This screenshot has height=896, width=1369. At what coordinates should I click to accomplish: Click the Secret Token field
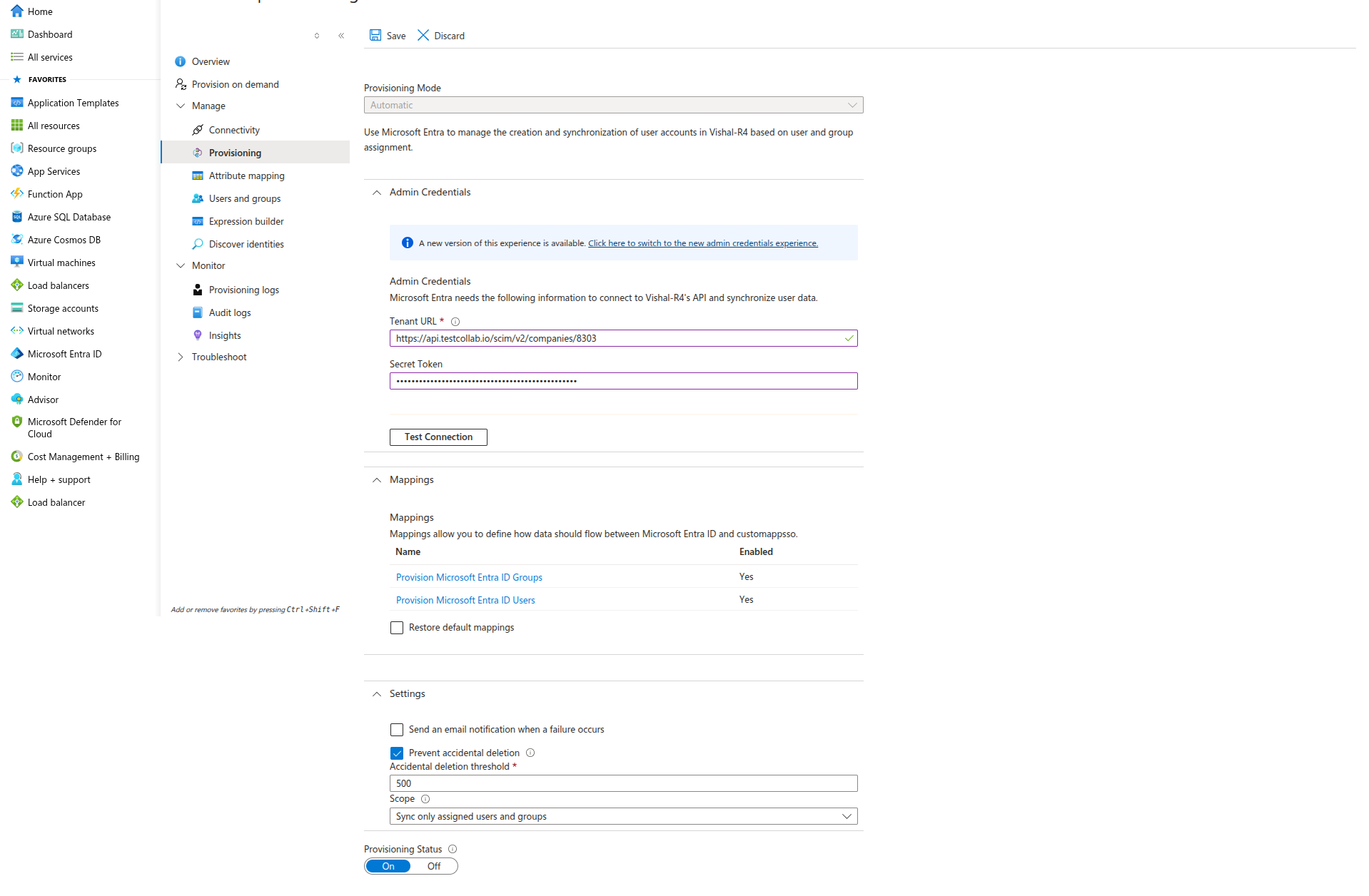tap(623, 381)
